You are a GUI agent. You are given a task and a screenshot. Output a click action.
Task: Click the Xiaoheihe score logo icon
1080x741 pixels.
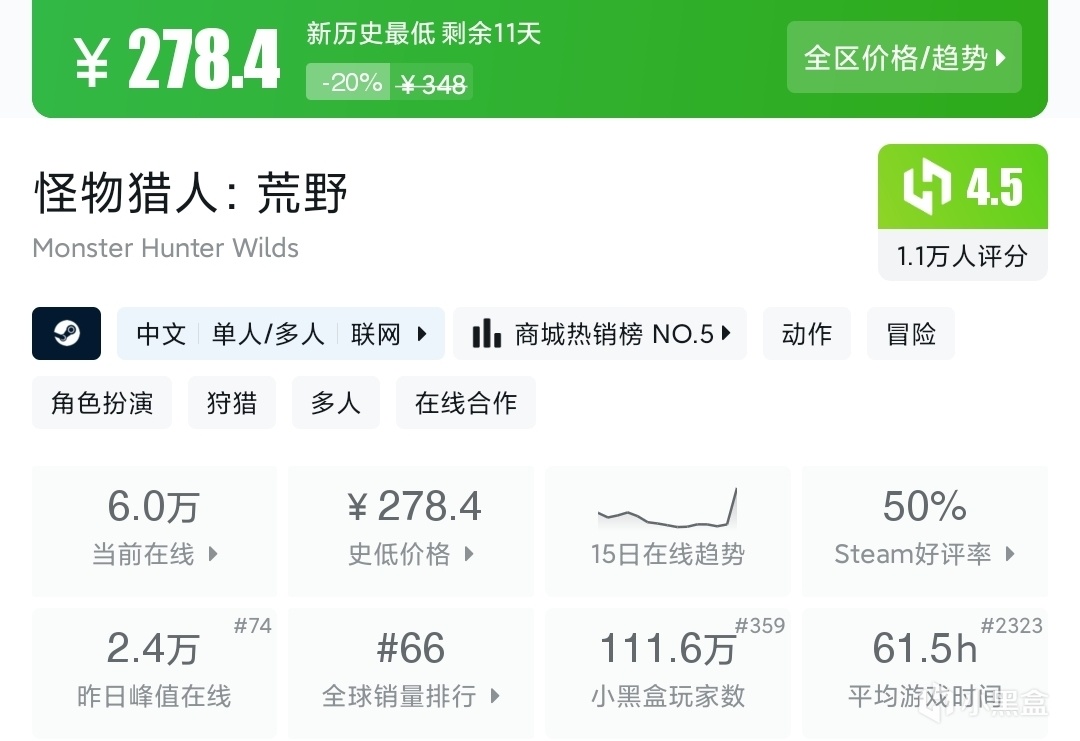[x=927, y=187]
